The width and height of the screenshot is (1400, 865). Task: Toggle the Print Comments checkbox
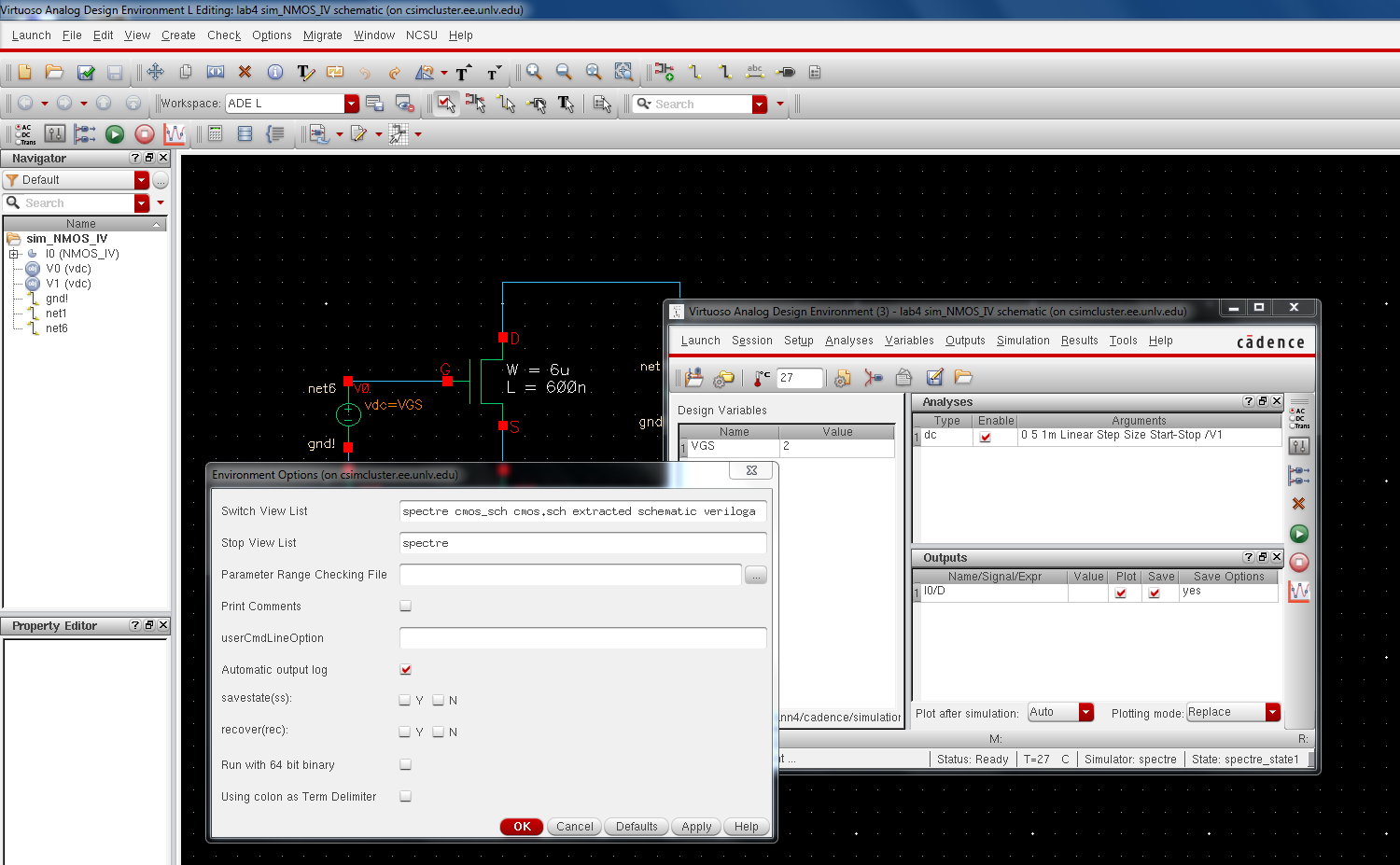coord(405,606)
